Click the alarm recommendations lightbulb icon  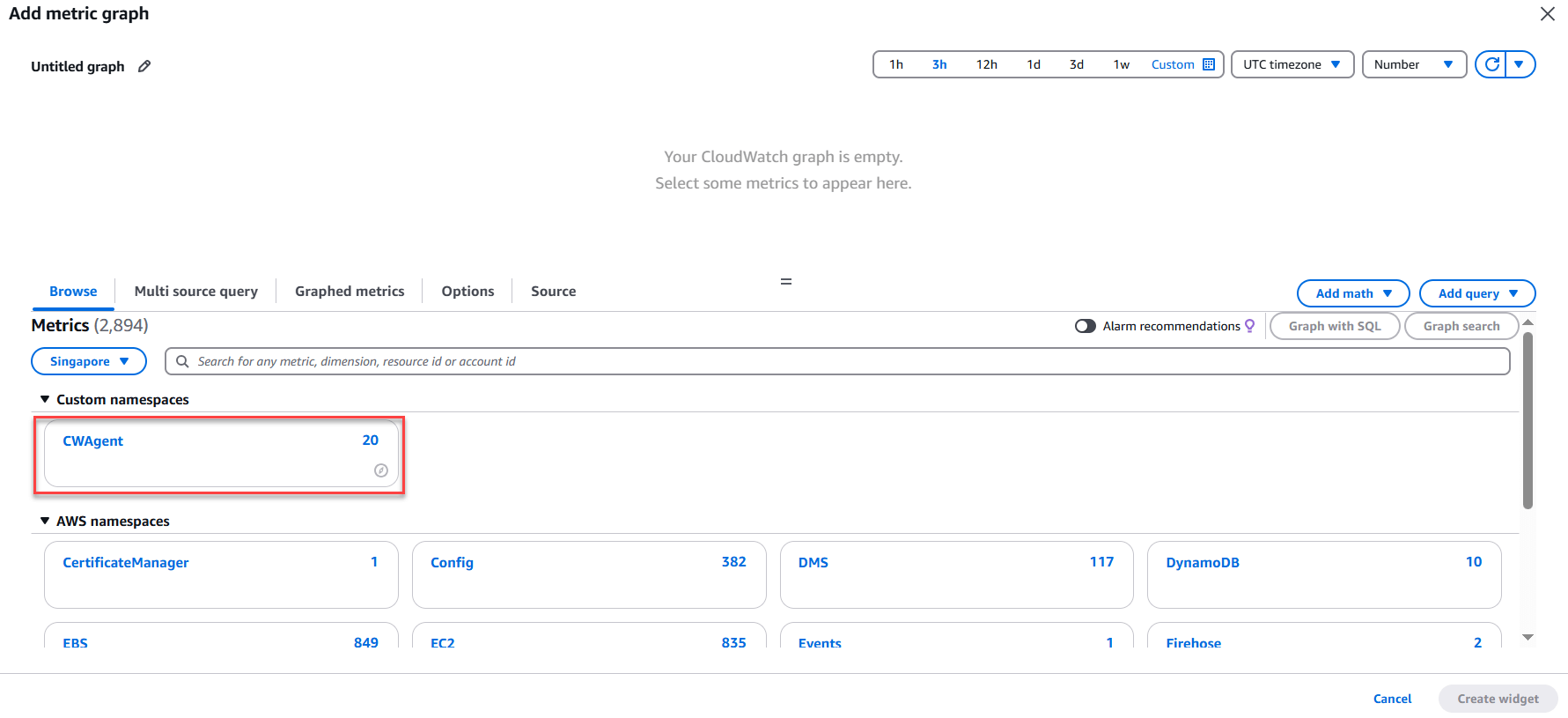[x=1249, y=326]
